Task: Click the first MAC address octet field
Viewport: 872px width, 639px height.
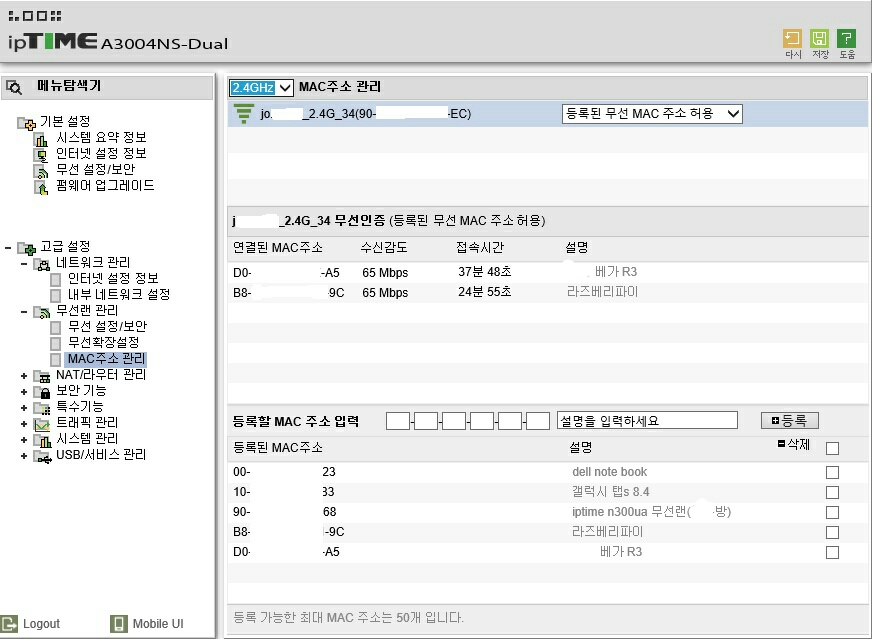Action: 398,421
